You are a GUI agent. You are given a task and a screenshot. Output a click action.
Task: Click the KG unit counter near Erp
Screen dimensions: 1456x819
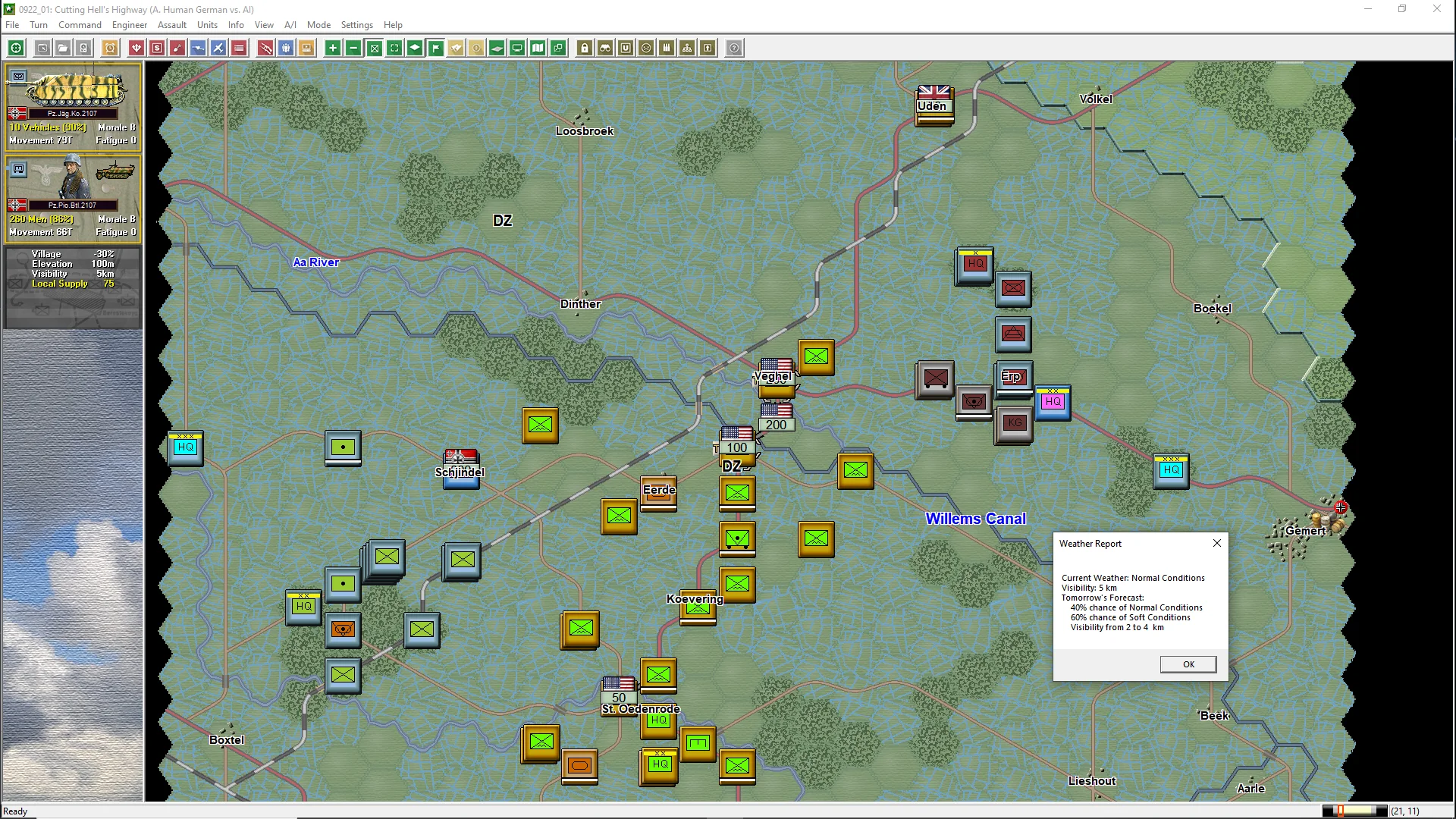(1014, 425)
